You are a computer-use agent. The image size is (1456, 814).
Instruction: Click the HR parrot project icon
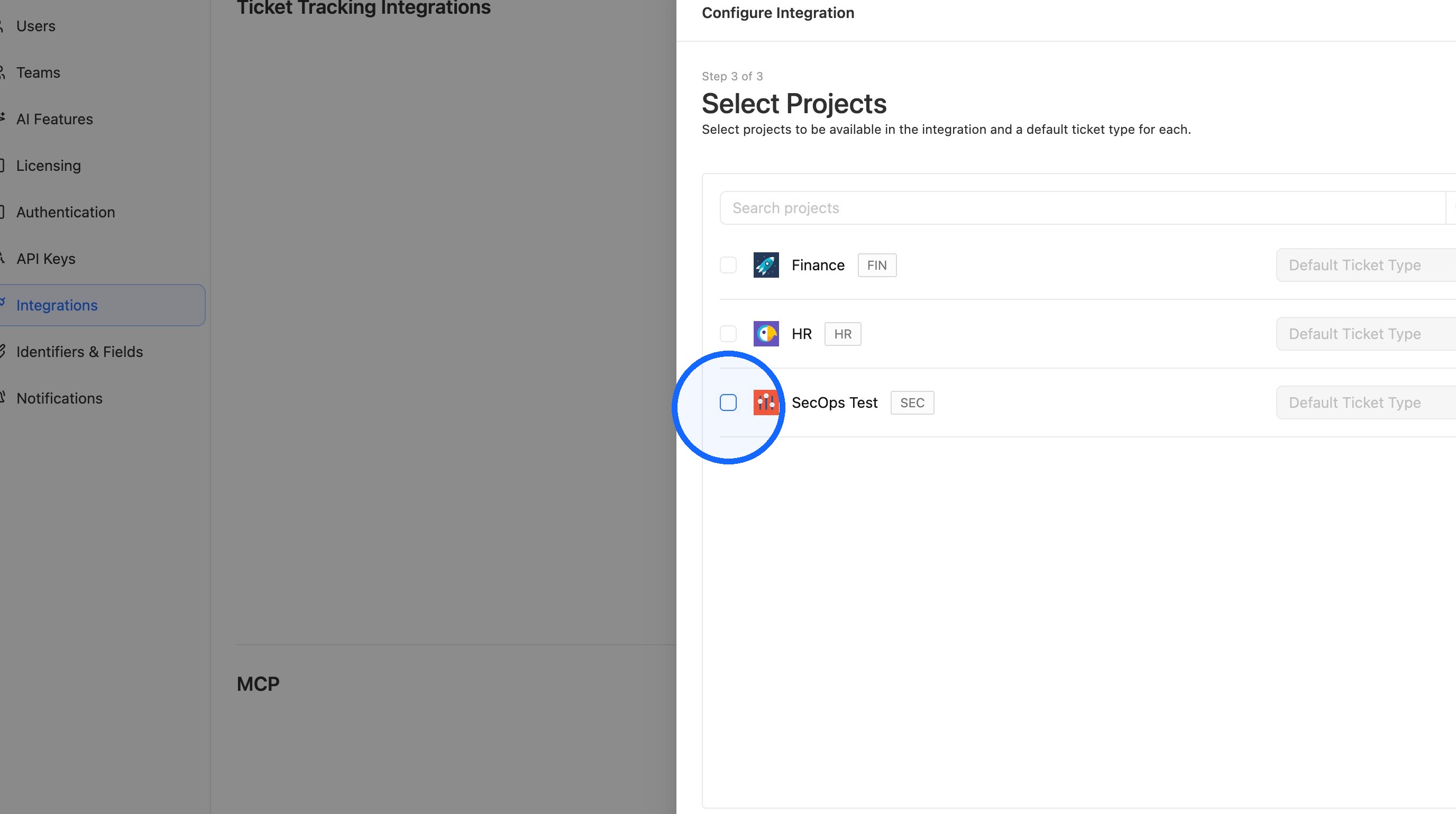point(766,334)
